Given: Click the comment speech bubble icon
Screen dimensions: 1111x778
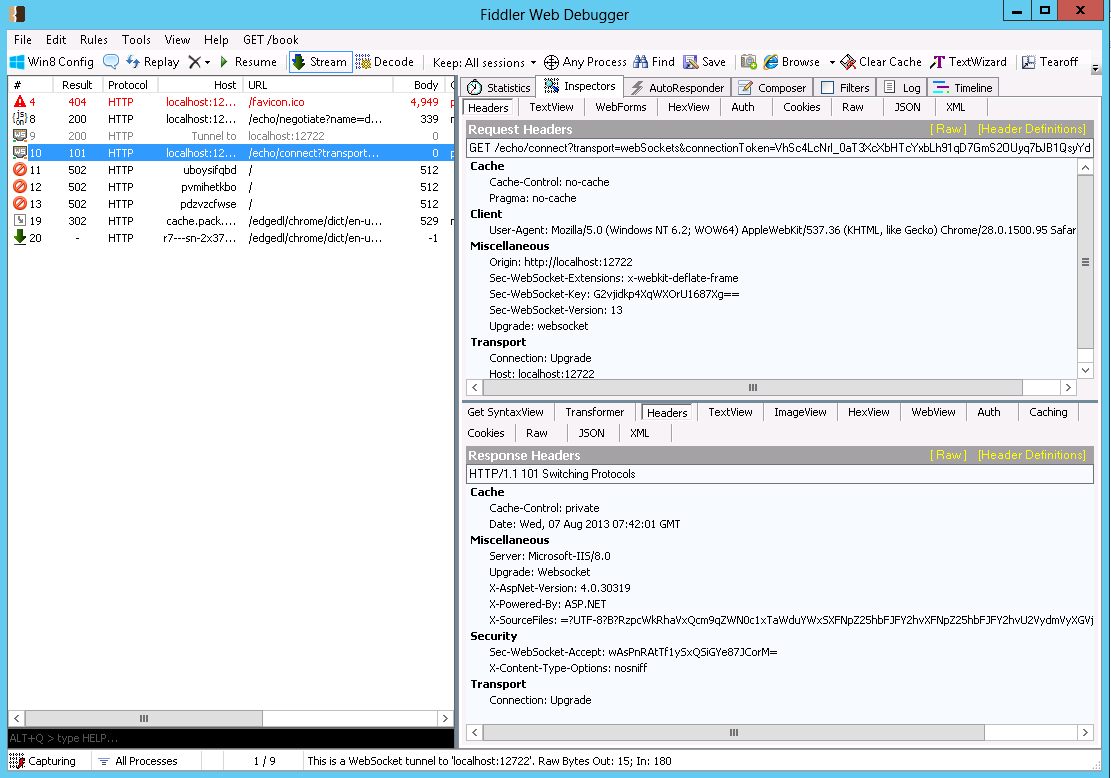Looking at the screenshot, I should click(111, 62).
